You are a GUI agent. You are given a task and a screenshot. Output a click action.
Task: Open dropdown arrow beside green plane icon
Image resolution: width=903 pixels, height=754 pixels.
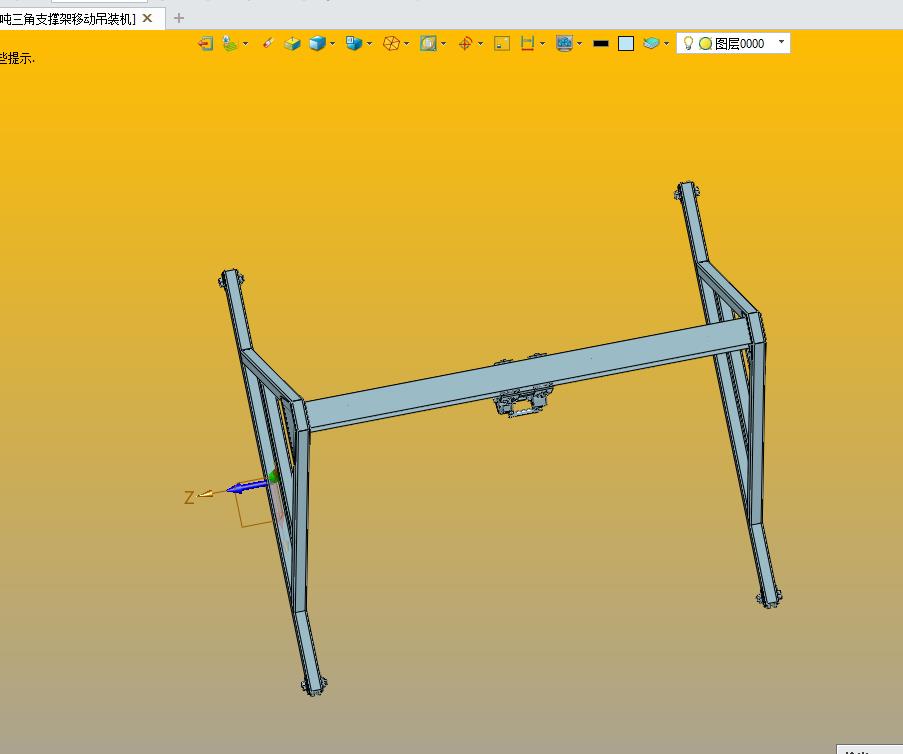[246, 44]
